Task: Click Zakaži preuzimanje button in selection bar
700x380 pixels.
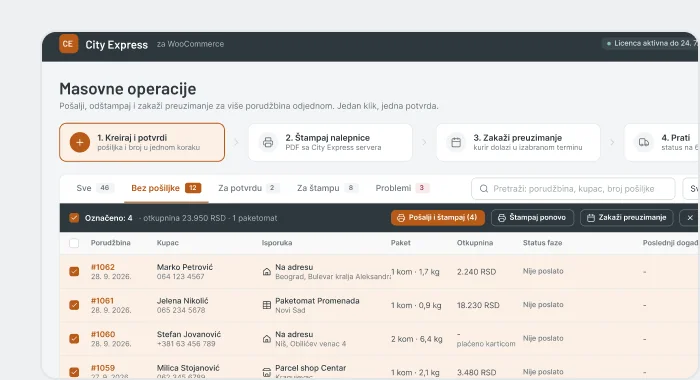Action: pyautogui.click(x=627, y=218)
